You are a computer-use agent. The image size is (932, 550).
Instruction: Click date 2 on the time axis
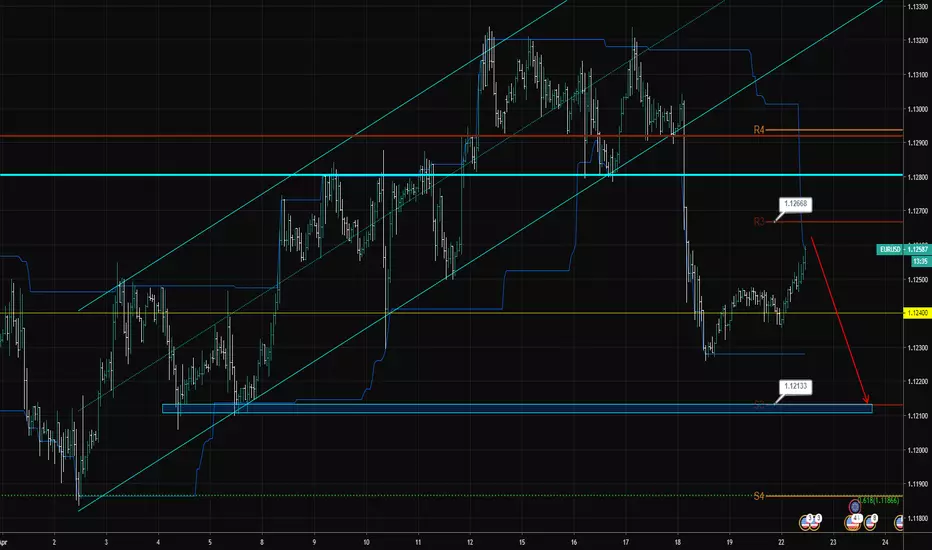tap(54, 542)
